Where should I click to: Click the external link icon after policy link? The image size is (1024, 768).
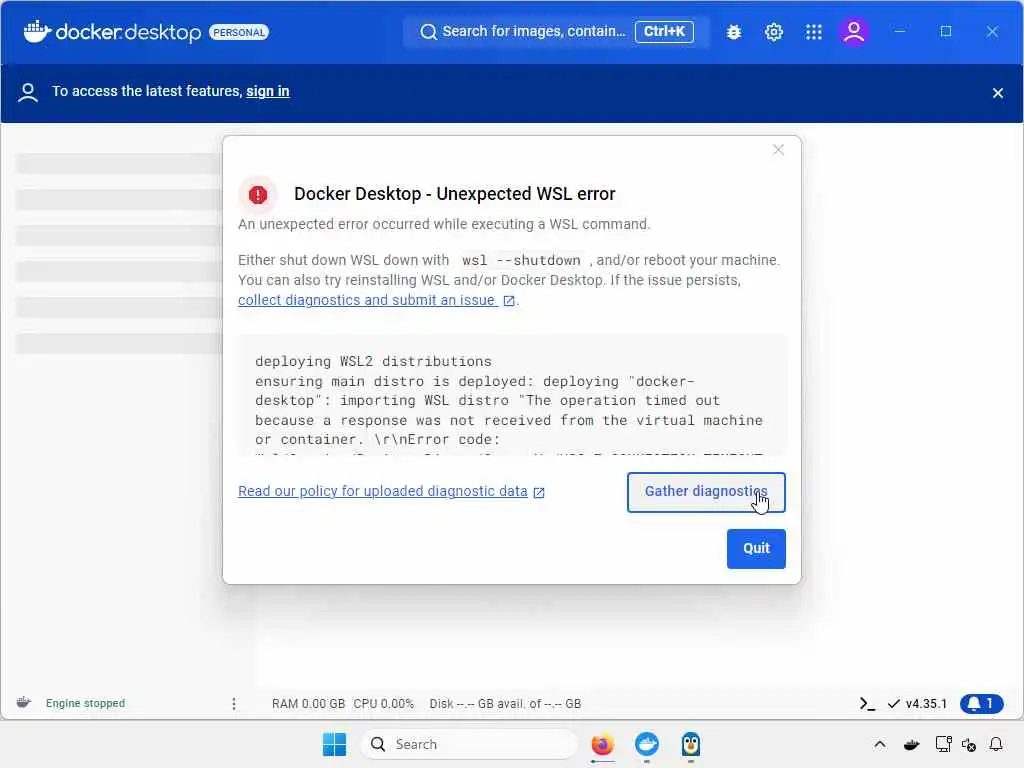coord(539,492)
